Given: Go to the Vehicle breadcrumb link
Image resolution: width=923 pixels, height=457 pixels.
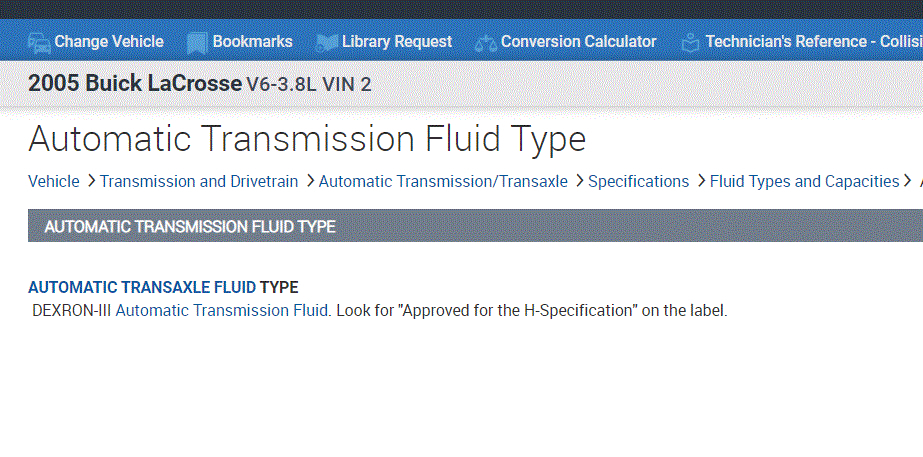Looking at the screenshot, I should pos(53,181).
